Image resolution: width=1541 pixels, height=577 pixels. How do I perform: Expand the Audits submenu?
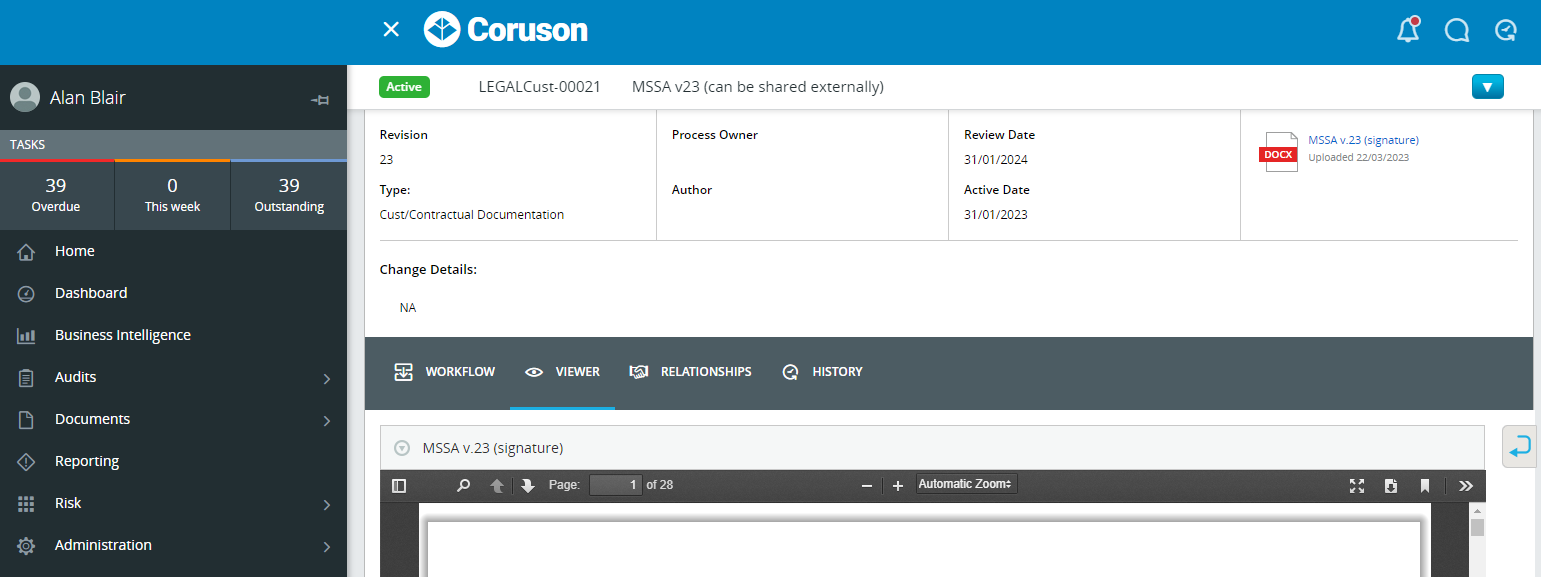326,379
